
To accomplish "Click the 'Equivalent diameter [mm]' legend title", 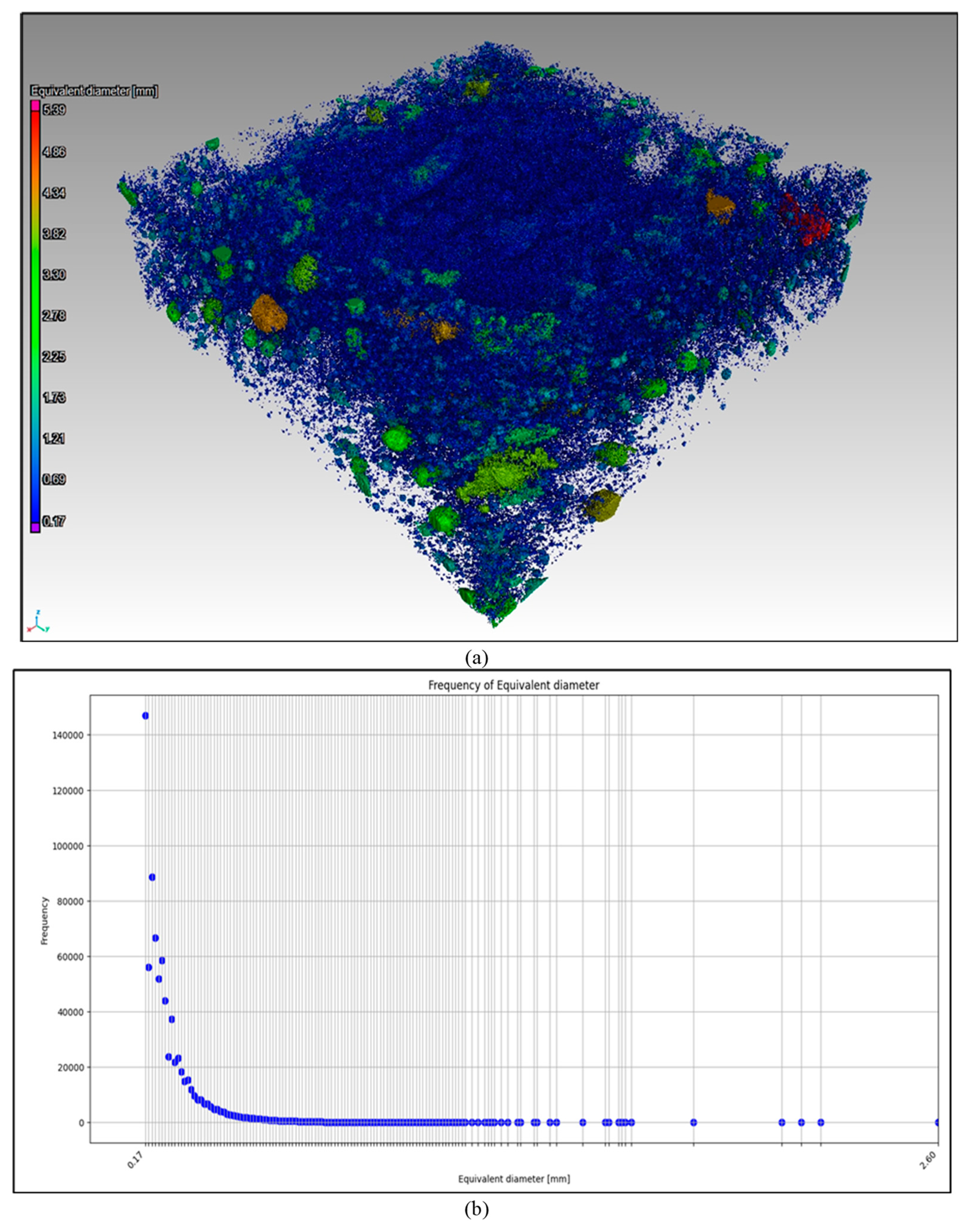I will pos(94,91).
